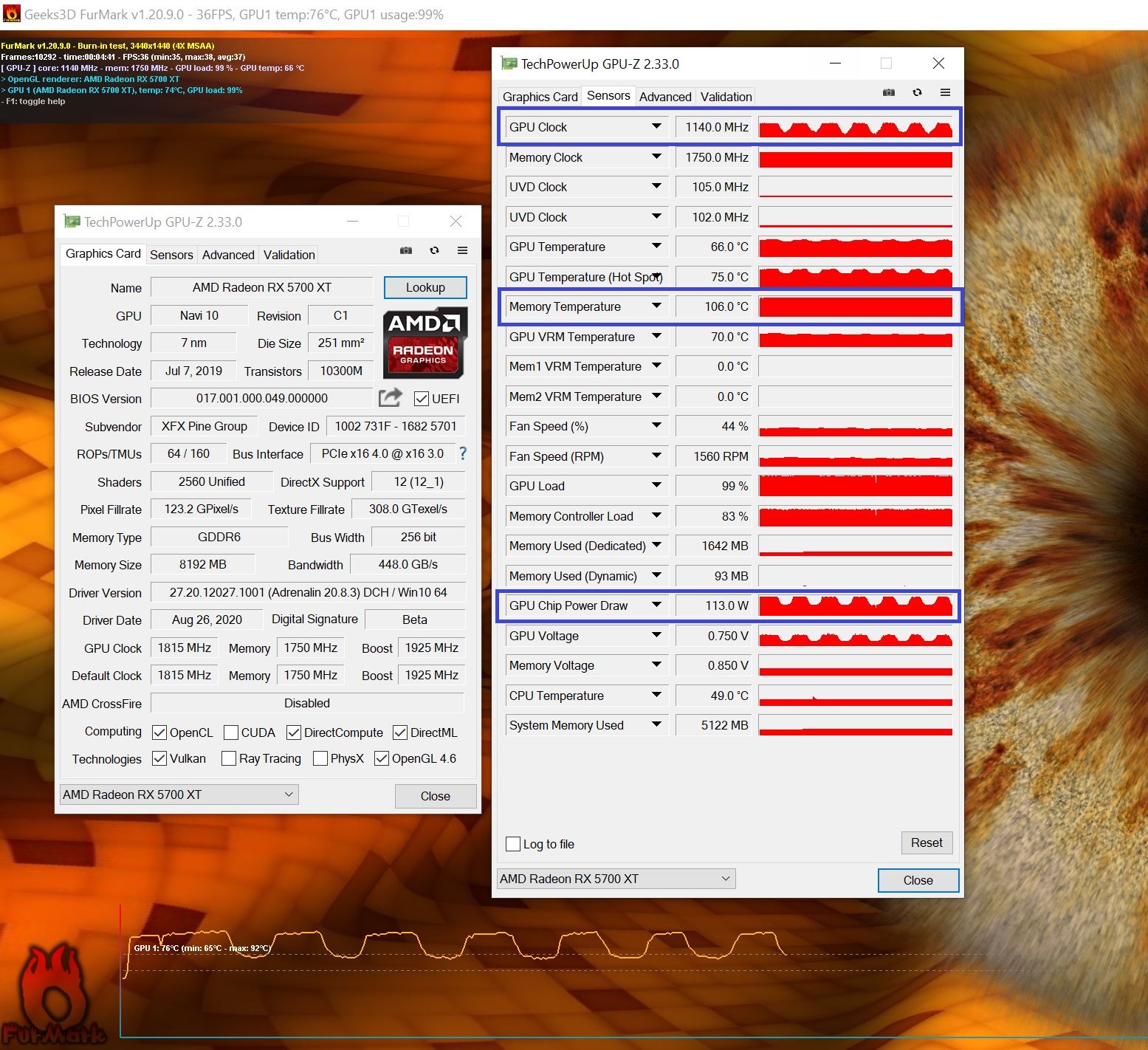Toggle PhysX checkbox
Image resolution: width=1148 pixels, height=1050 pixels.
pyautogui.click(x=320, y=758)
